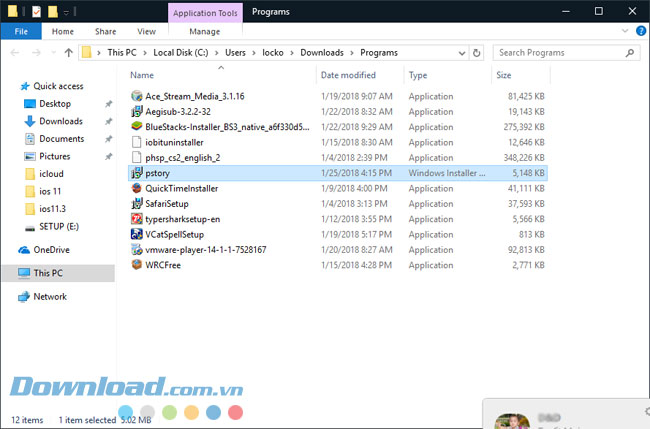Screen dimensions: 650x429
Task: Click the Windows Installer type cell
Action: [x=446, y=173]
